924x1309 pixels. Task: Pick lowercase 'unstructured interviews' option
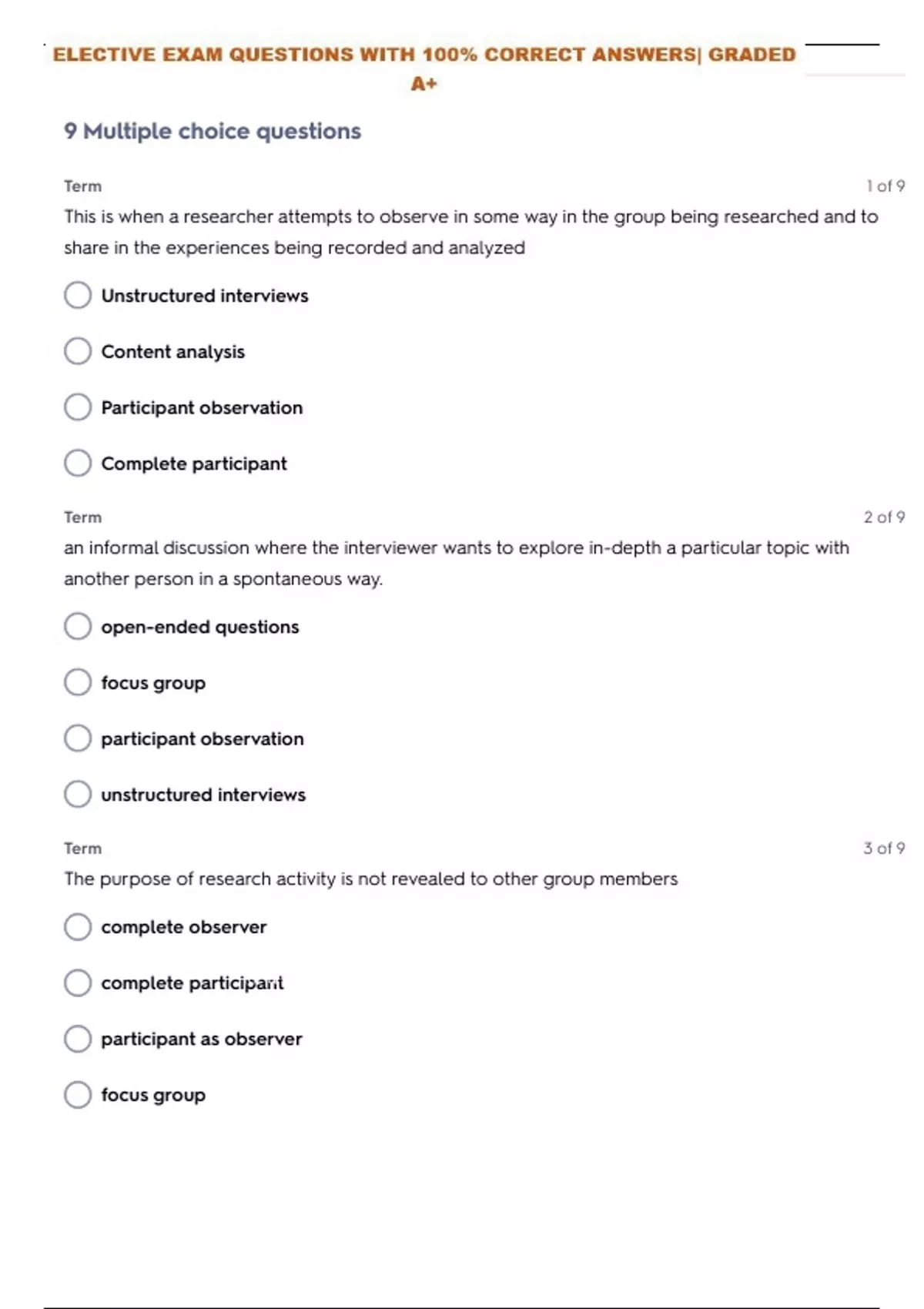pyautogui.click(x=78, y=794)
